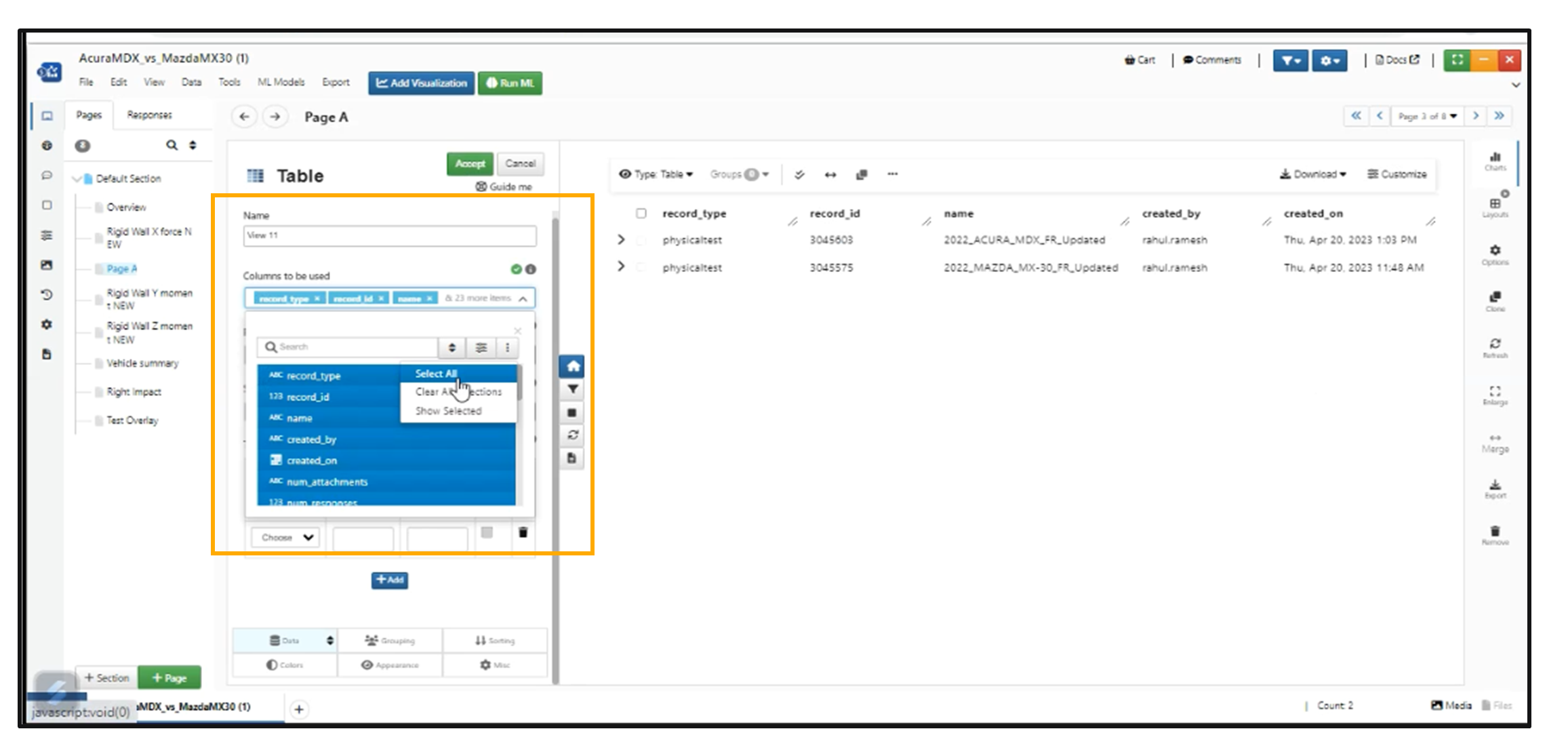This screenshot has width=1568, height=748.
Task: Open the kebab menu next to search box
Action: pos(508,347)
